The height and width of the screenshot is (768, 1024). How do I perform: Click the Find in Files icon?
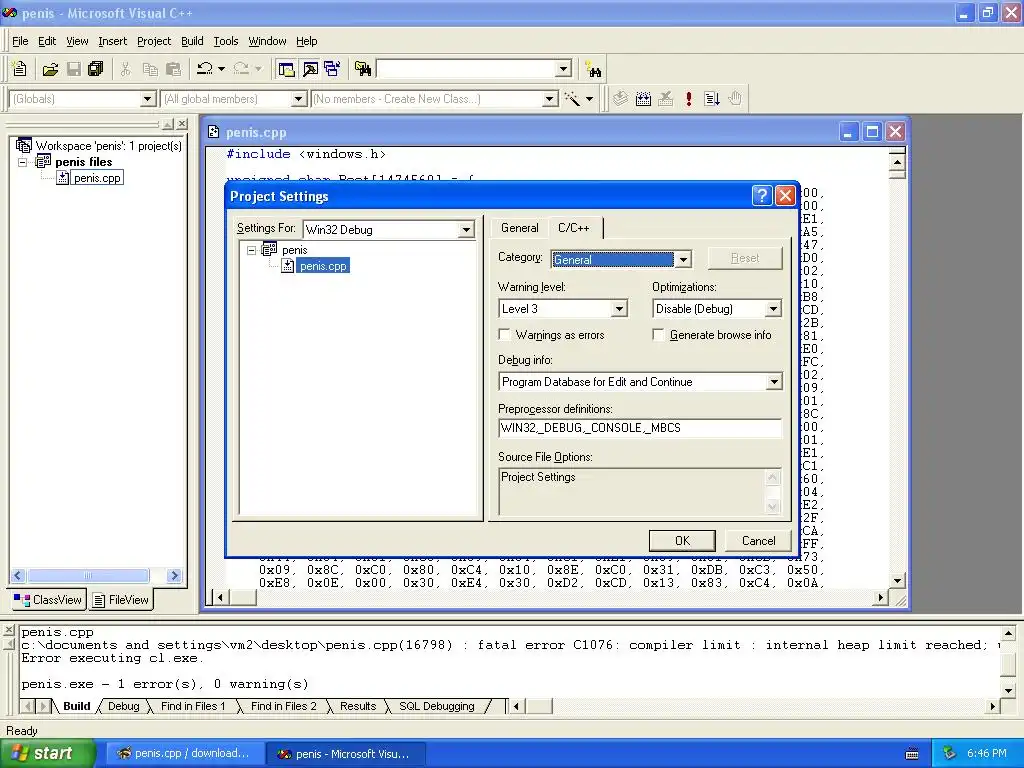click(363, 69)
